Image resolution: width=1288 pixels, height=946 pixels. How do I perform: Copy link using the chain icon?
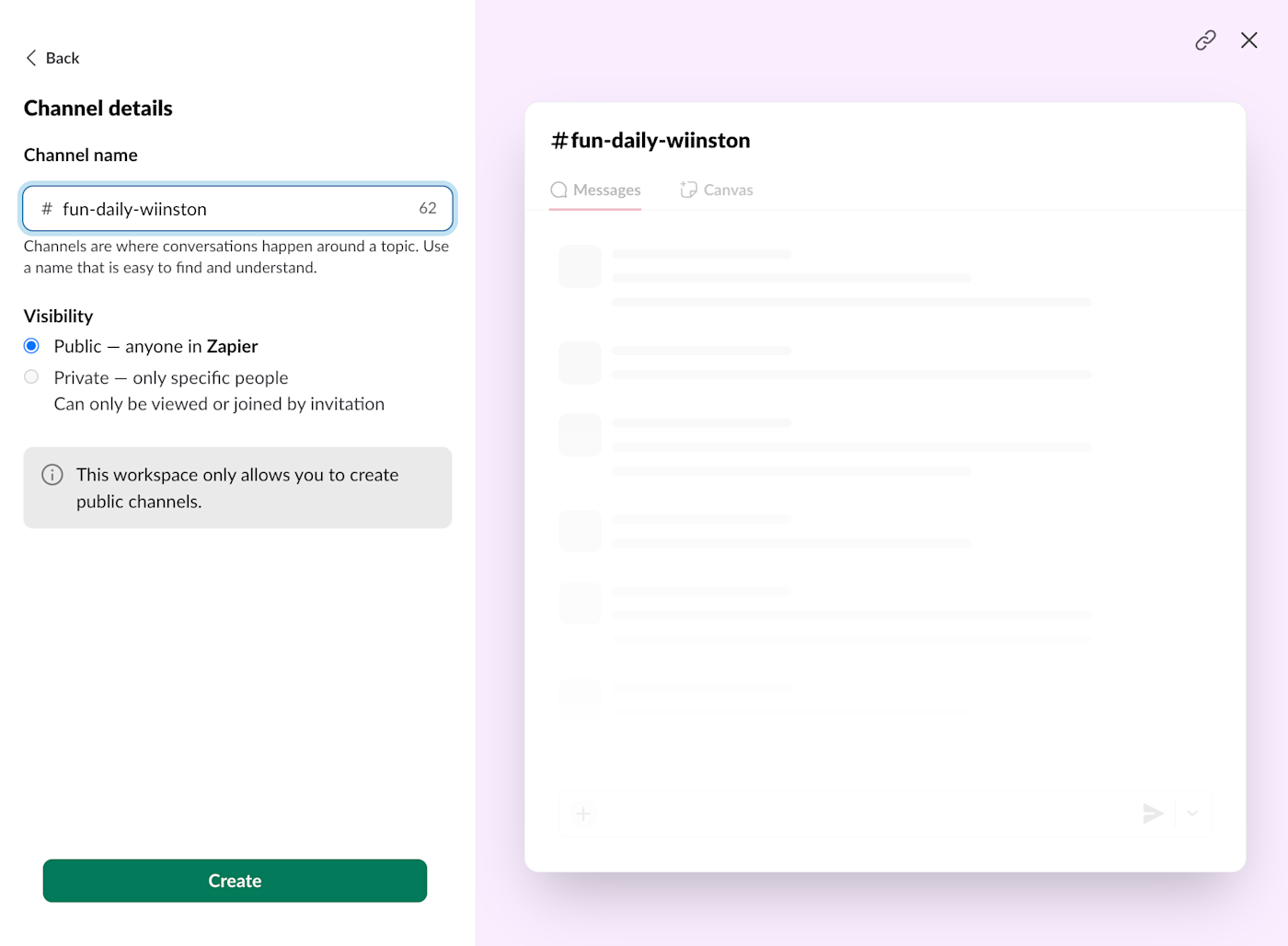(1205, 40)
